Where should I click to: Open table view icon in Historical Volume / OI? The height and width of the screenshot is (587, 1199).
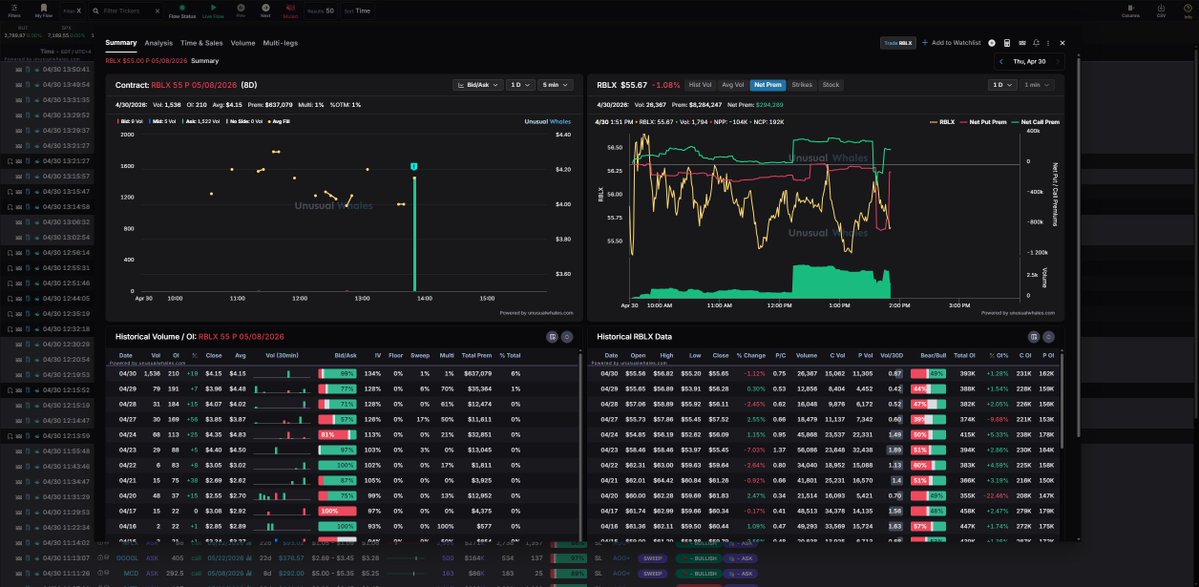click(552, 336)
